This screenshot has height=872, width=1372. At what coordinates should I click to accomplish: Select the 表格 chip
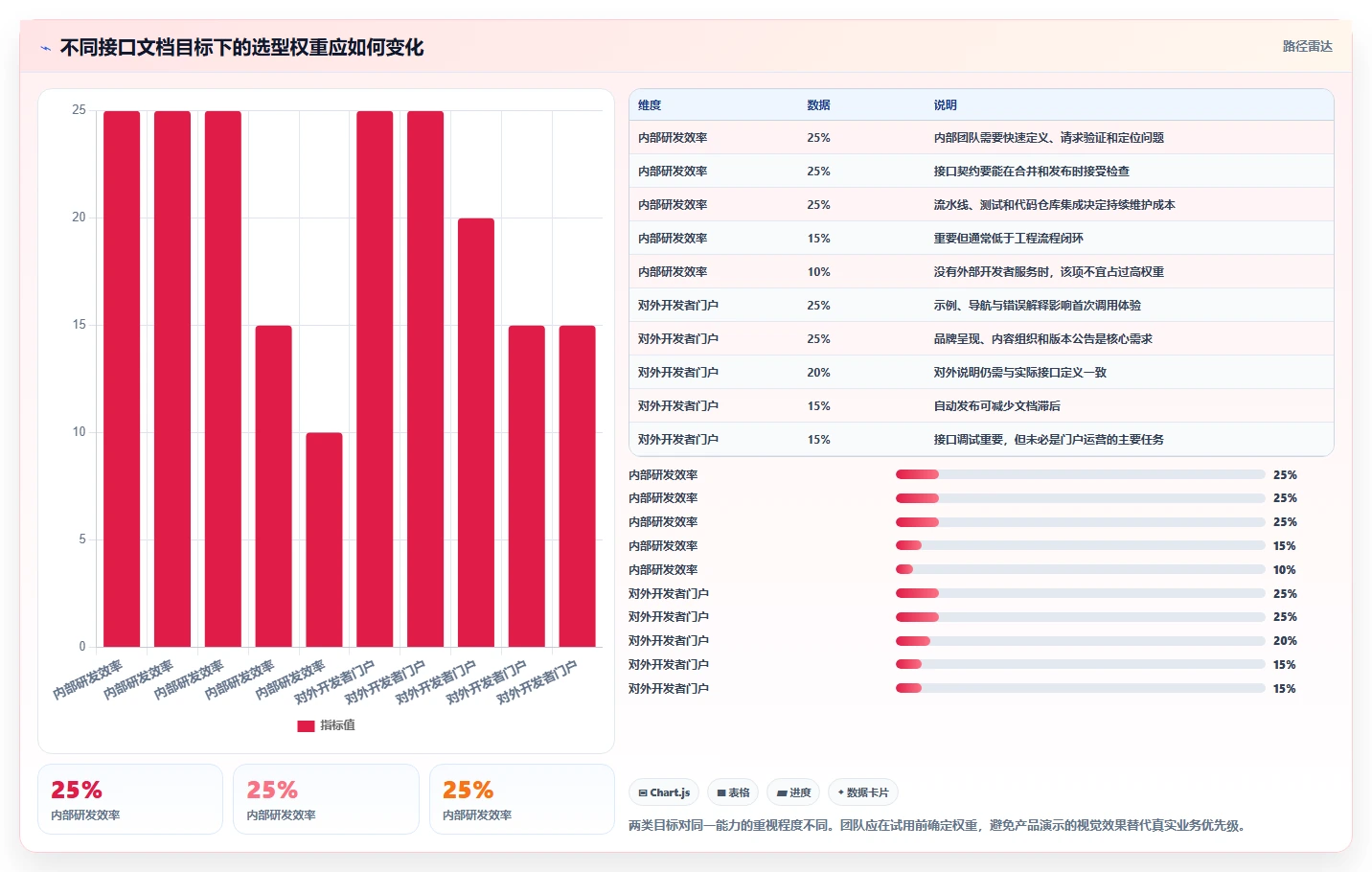pyautogui.click(x=733, y=792)
